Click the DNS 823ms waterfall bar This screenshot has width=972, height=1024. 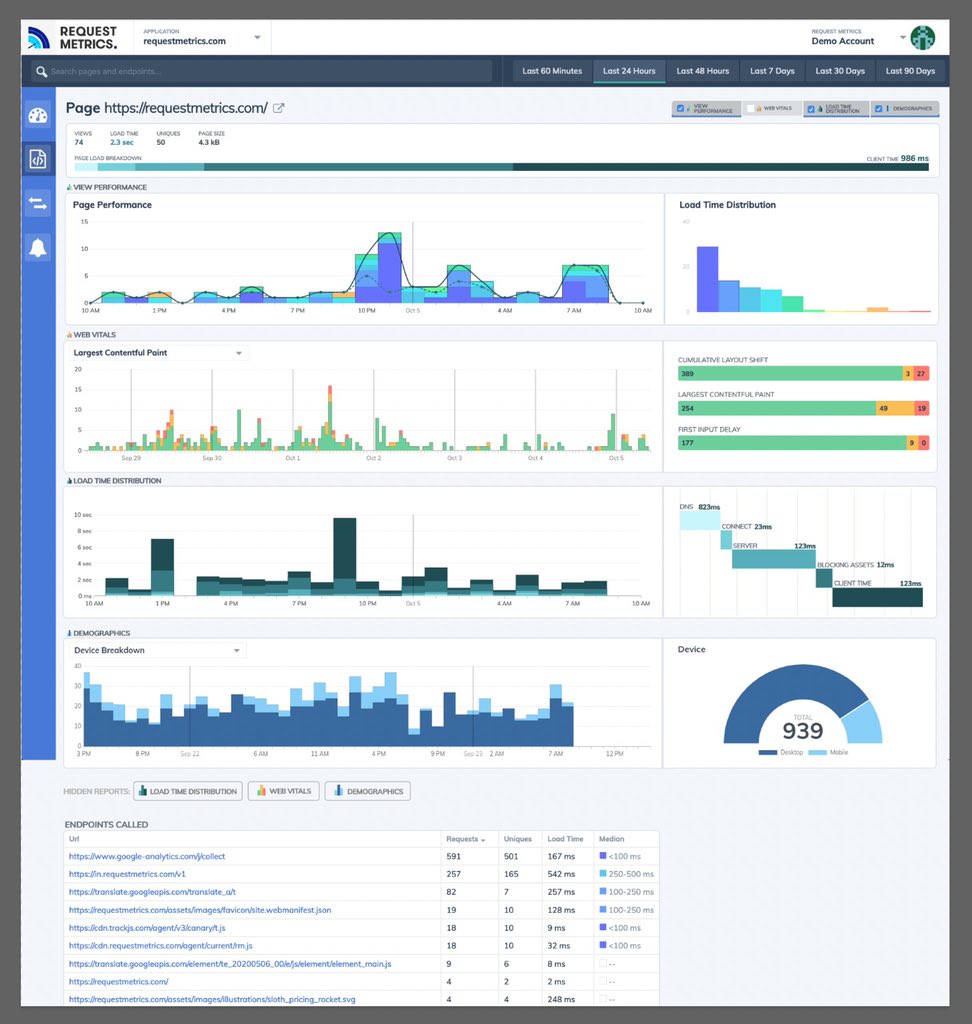(700, 520)
